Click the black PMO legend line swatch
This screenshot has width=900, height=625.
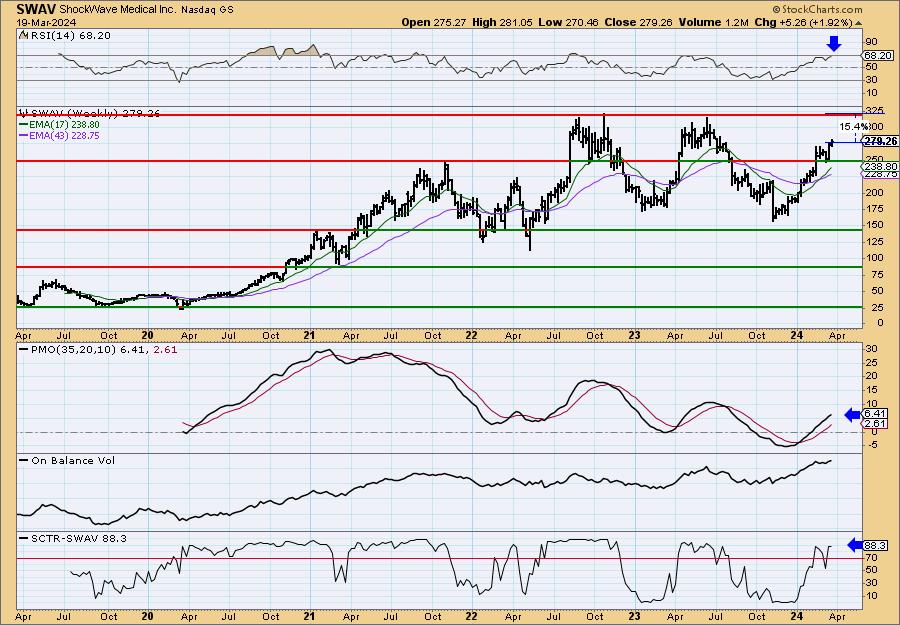(24, 349)
